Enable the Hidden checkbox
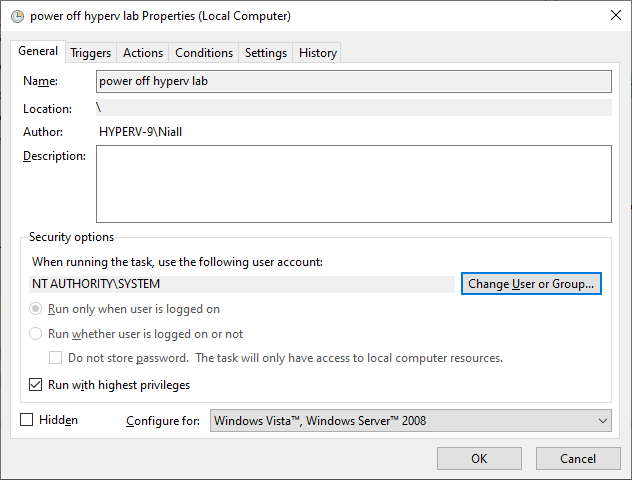 point(27,420)
